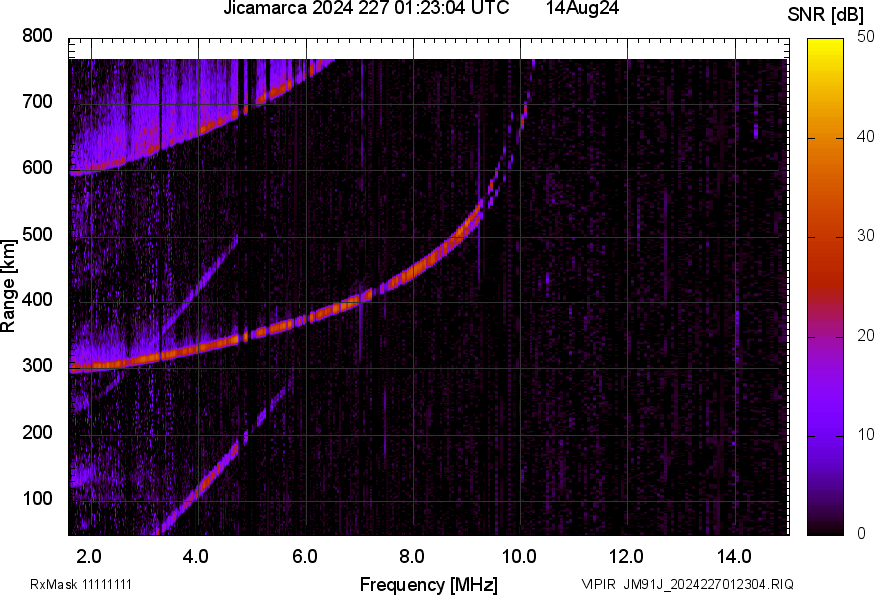Click the range tick label "500"
The image size is (874, 595).
coord(37,234)
